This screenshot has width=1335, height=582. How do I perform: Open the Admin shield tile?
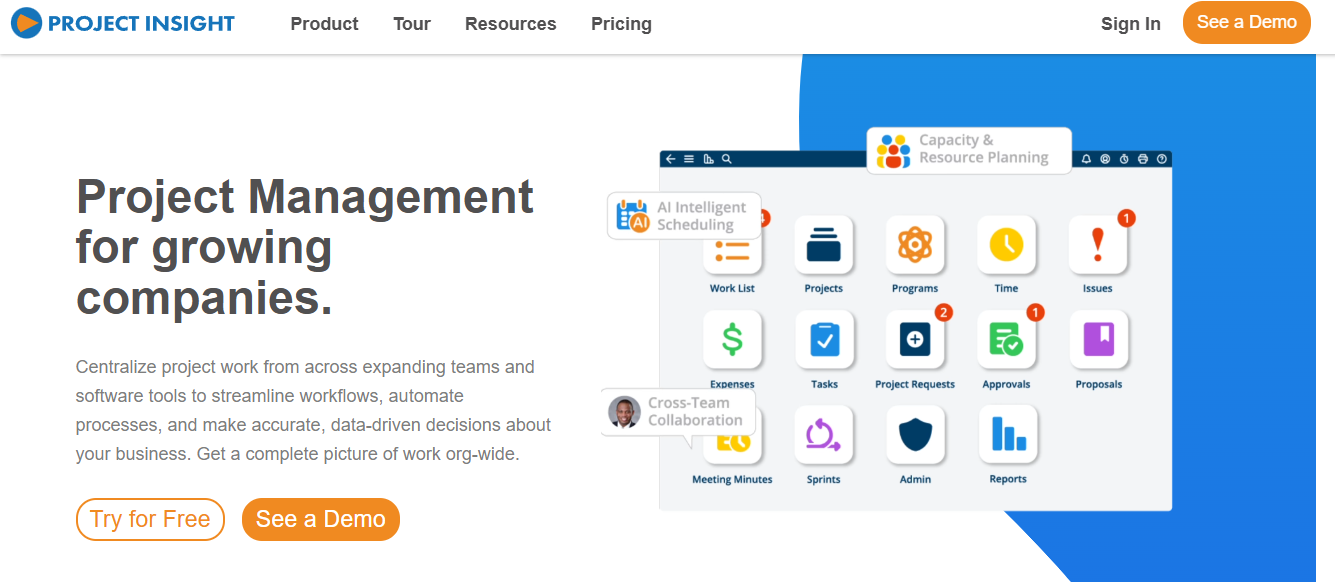coord(915,435)
